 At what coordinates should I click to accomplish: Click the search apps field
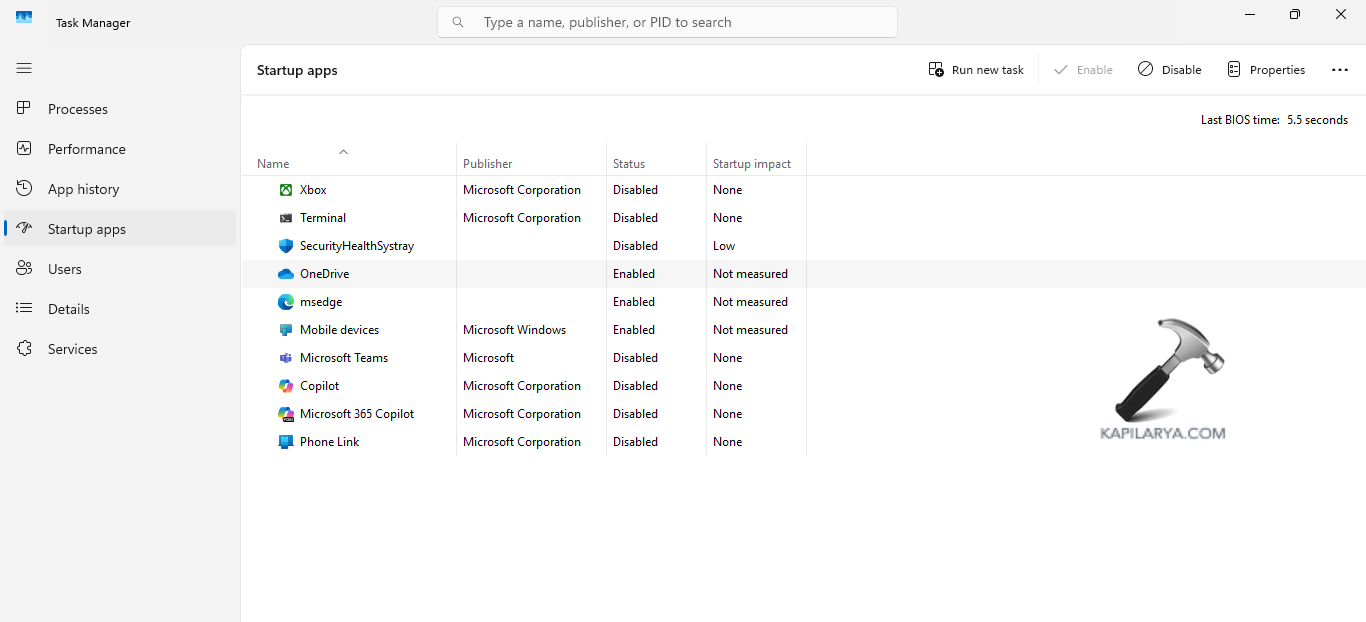[667, 21]
